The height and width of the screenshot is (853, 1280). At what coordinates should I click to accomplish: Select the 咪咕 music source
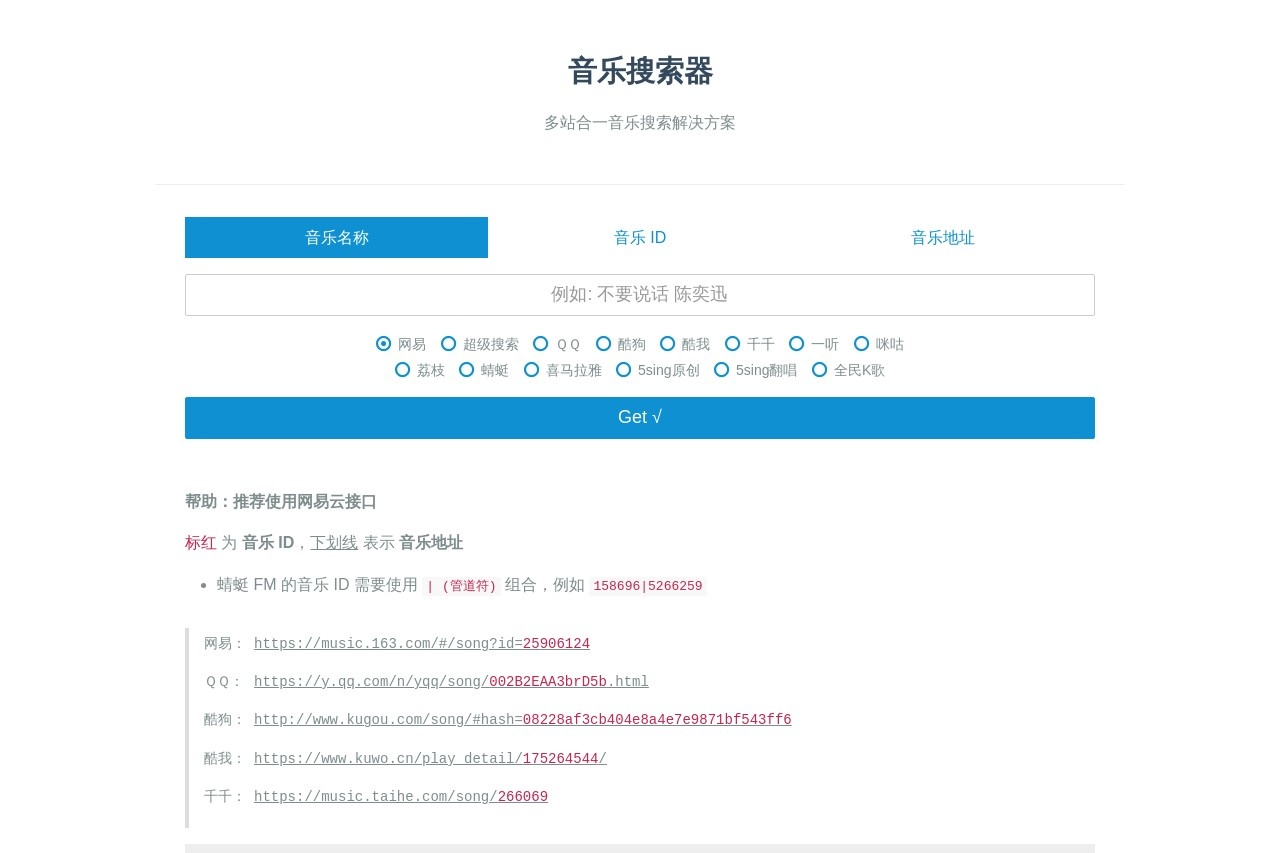point(862,344)
